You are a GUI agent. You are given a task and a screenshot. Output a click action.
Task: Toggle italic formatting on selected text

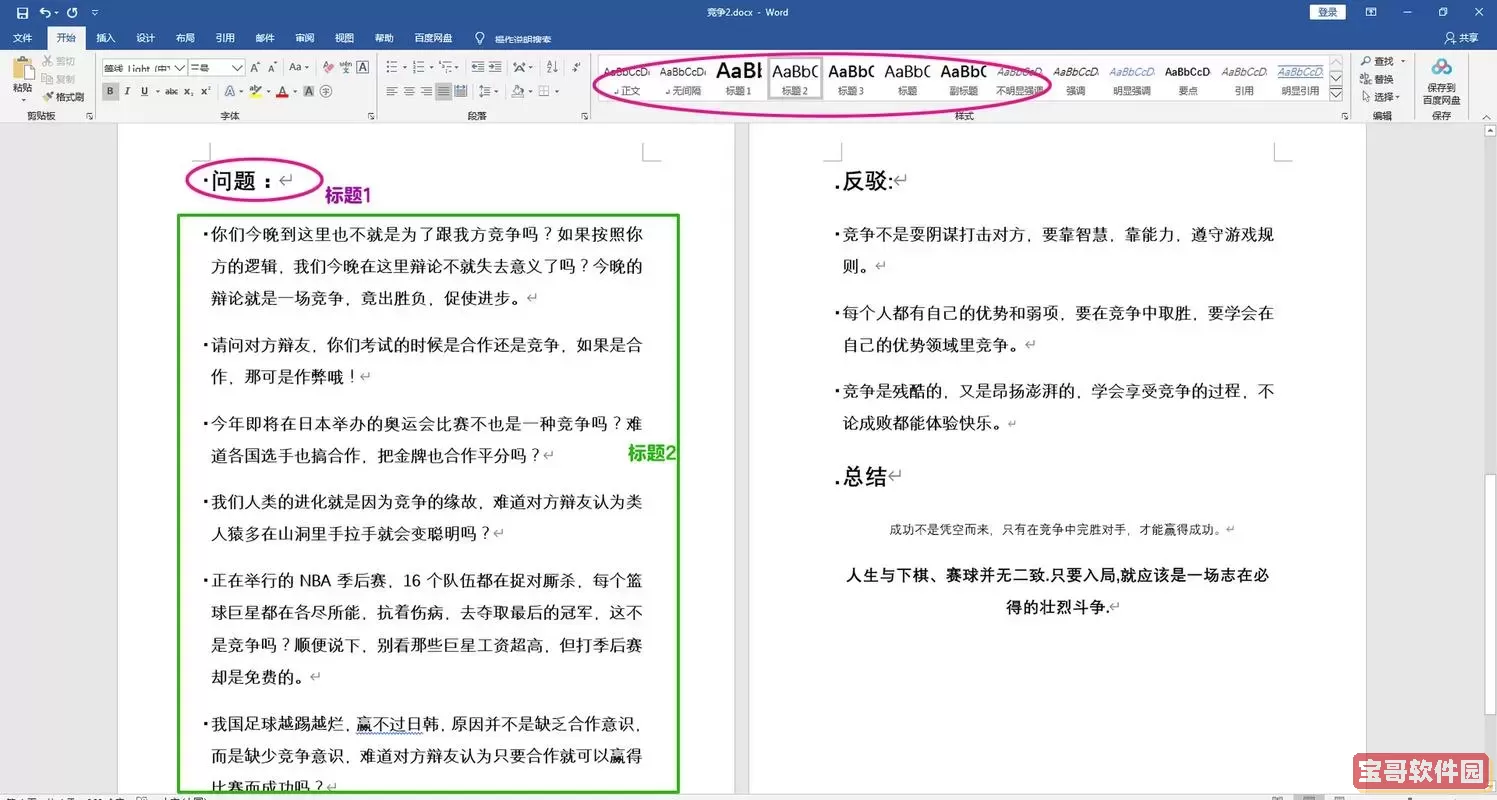click(x=128, y=90)
